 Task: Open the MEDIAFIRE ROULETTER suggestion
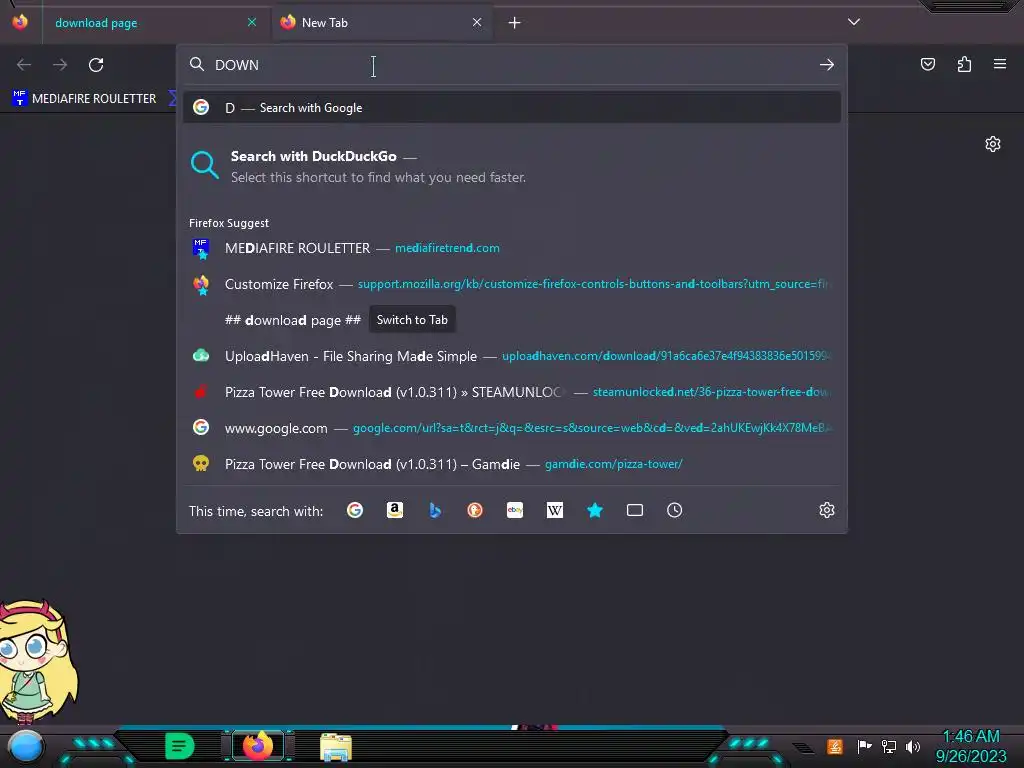tap(512, 248)
